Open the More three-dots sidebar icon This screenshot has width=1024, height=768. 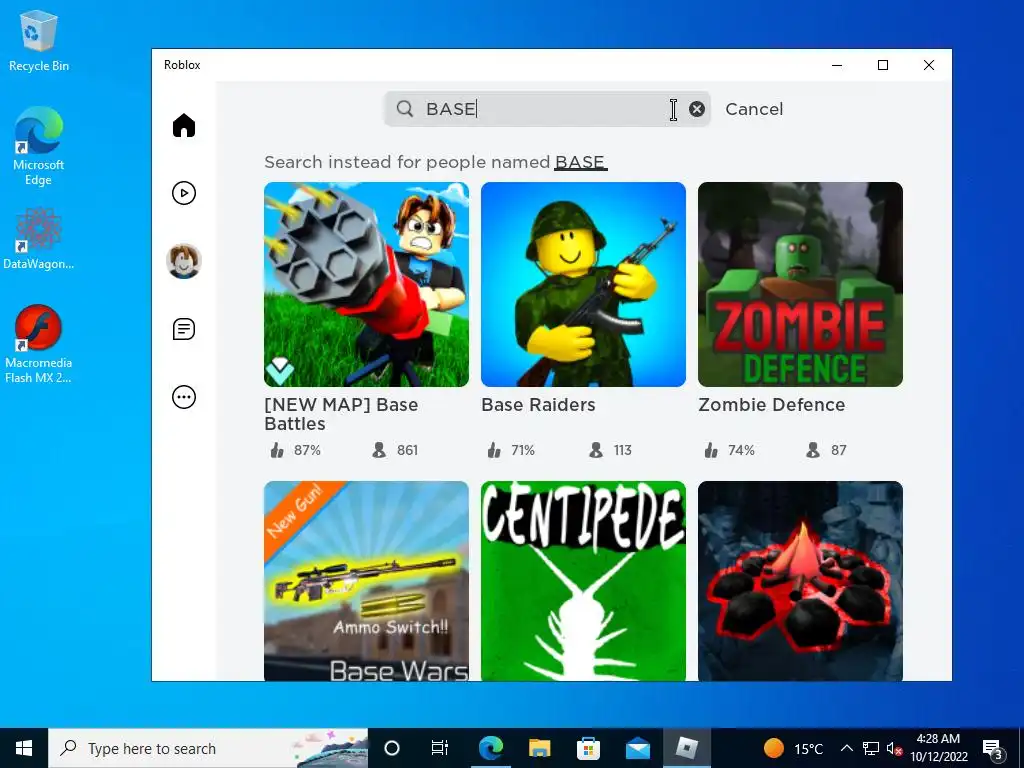(x=184, y=397)
